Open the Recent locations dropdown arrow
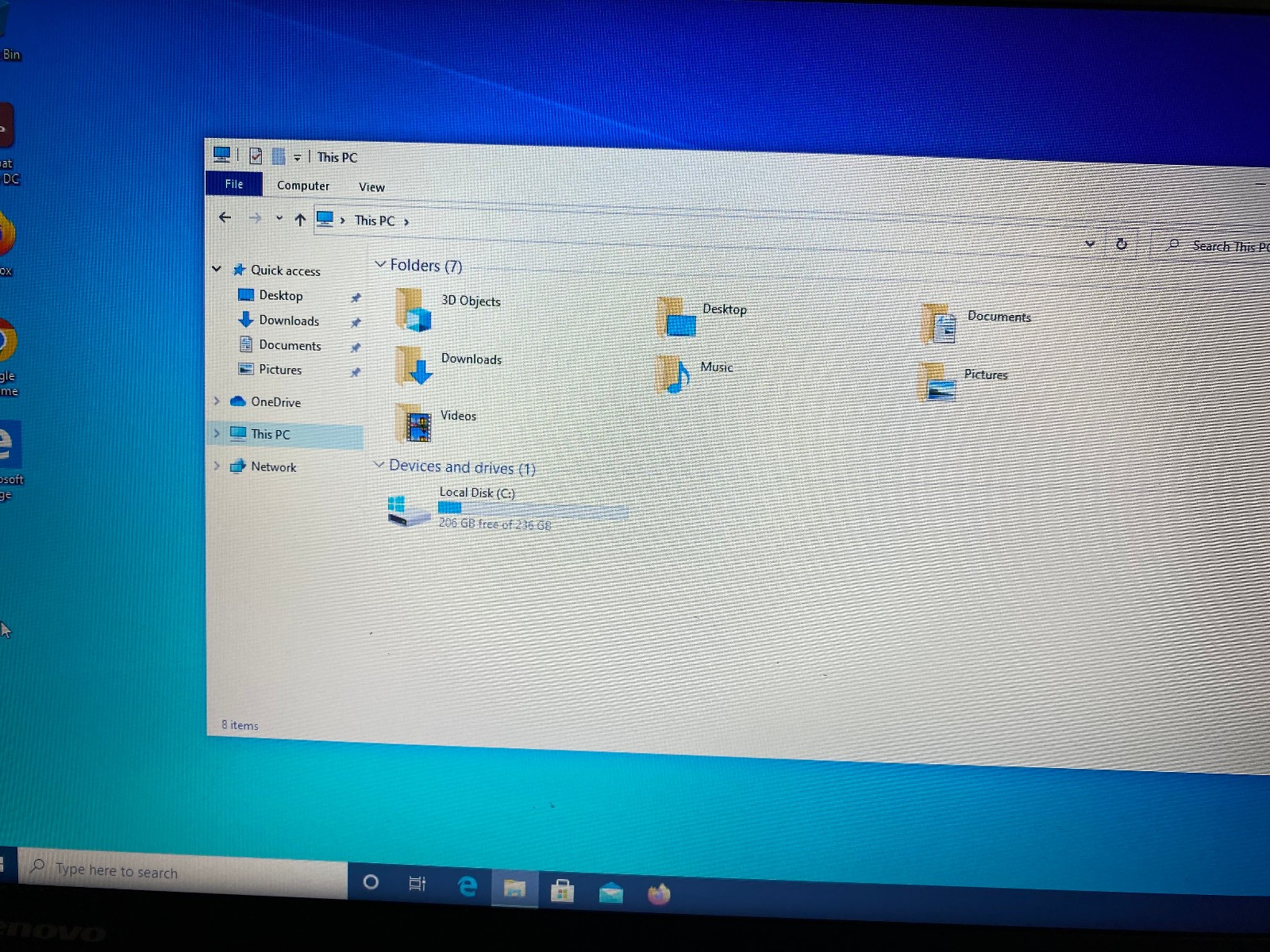Screen dimensions: 1270x952 279,218
